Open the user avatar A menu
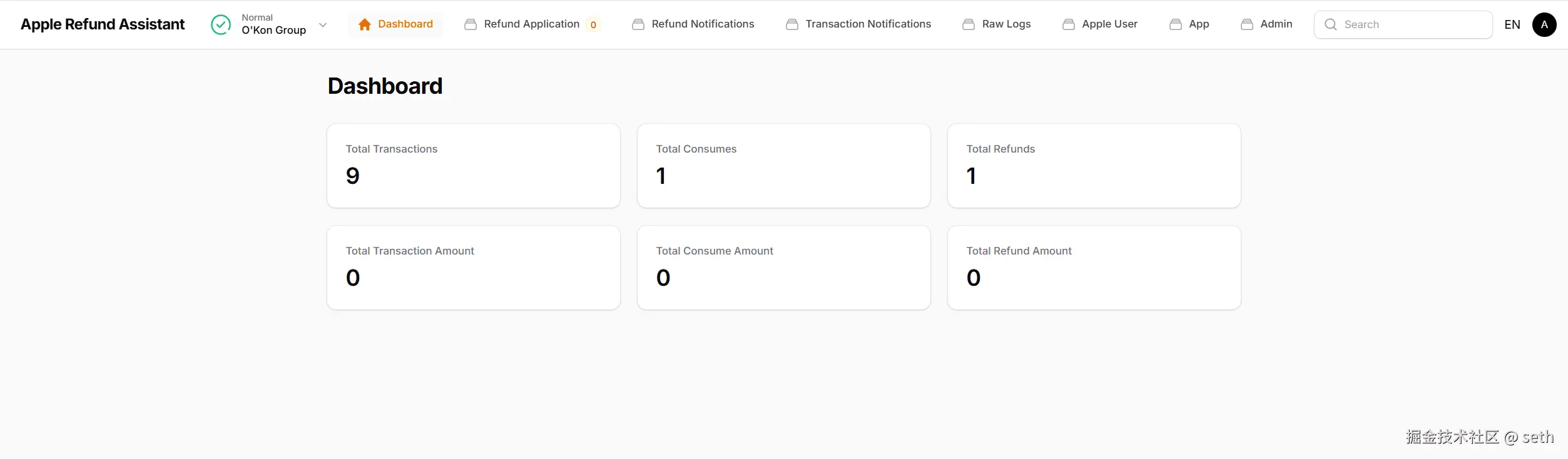 click(1544, 25)
